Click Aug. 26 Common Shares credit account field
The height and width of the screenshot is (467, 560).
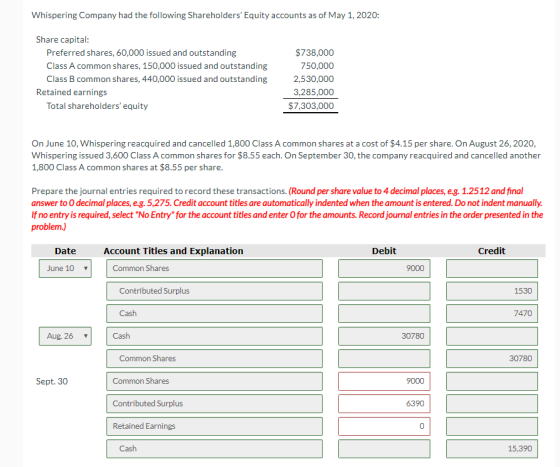pyautogui.click(x=214, y=358)
